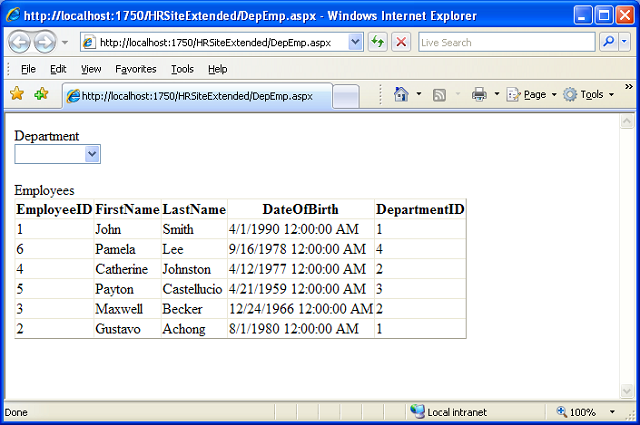
Task: Click the Favorites Center star icon
Action: [17, 94]
